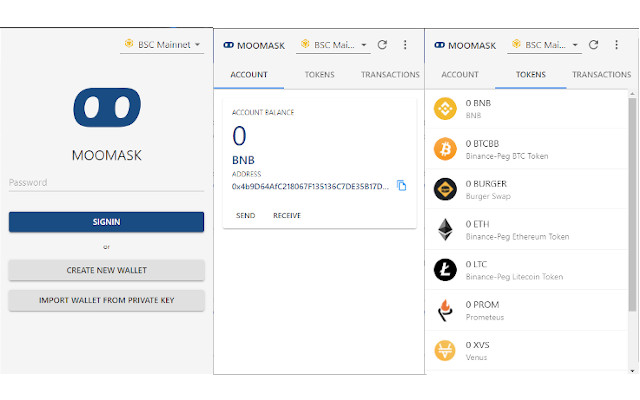Viewport: 640px width, 400px height.
Task: Select the XVS Venus token icon
Action: pyautogui.click(x=445, y=349)
